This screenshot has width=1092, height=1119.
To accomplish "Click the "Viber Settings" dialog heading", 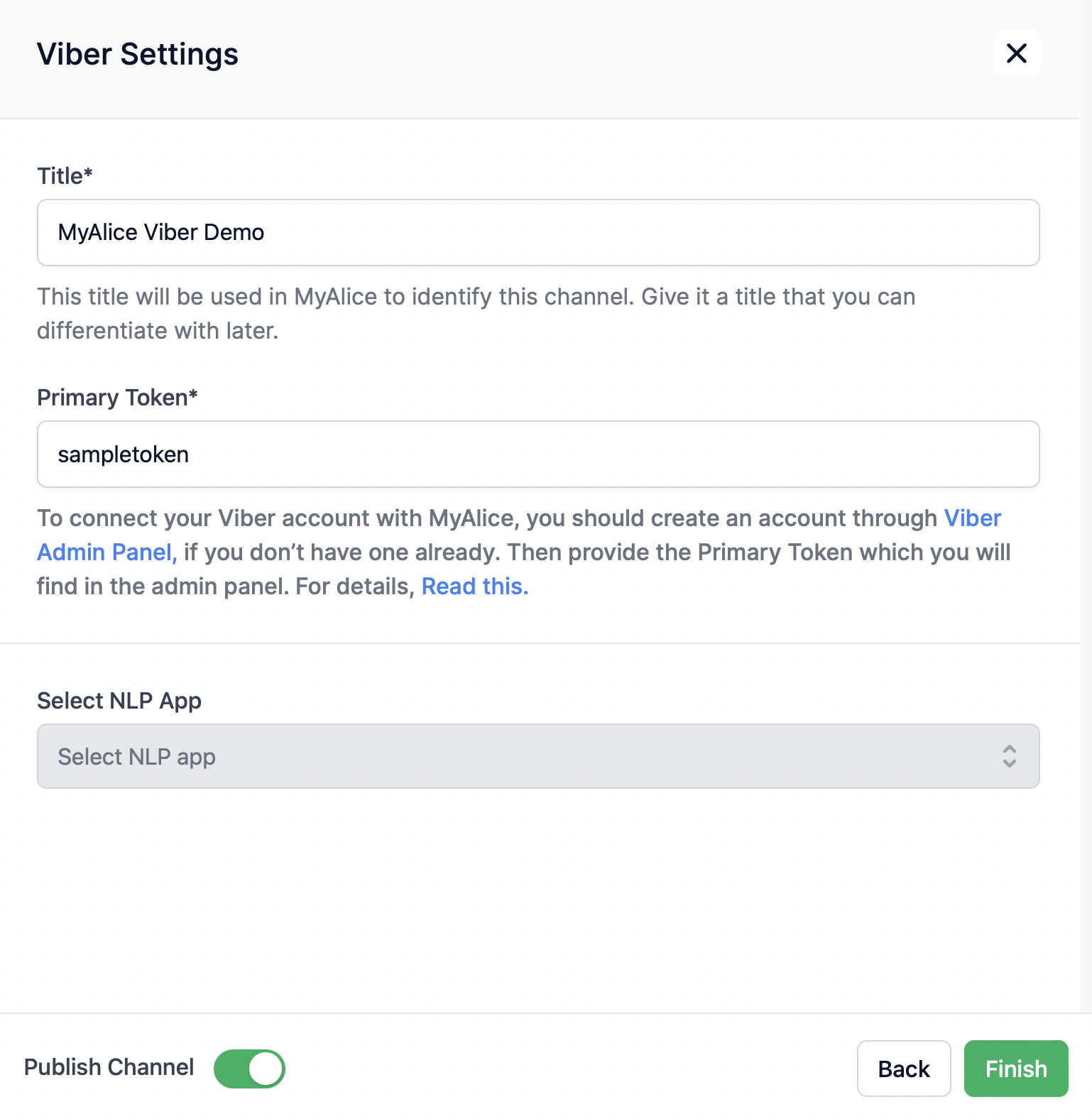I will click(138, 55).
